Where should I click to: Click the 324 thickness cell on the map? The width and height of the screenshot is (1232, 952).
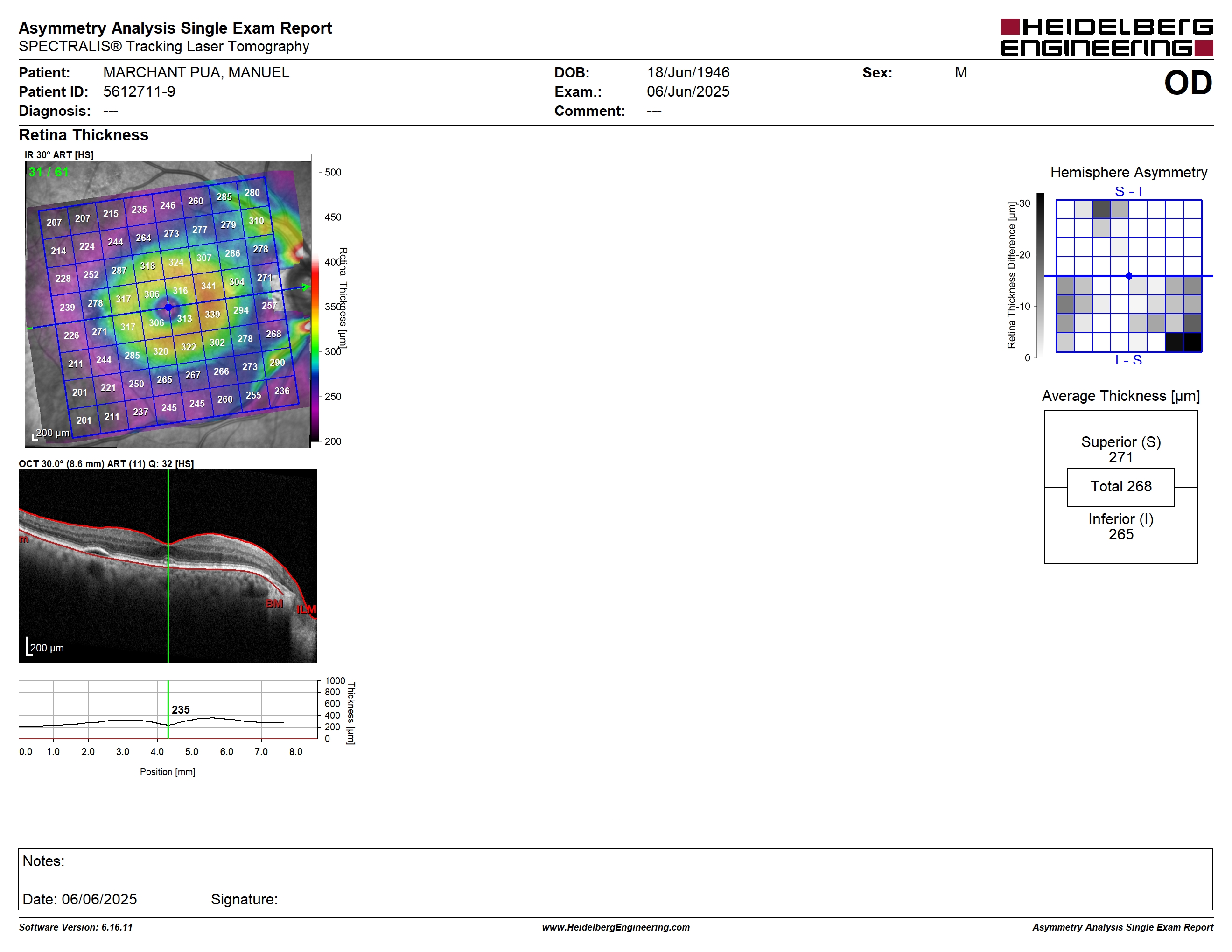coord(176,262)
